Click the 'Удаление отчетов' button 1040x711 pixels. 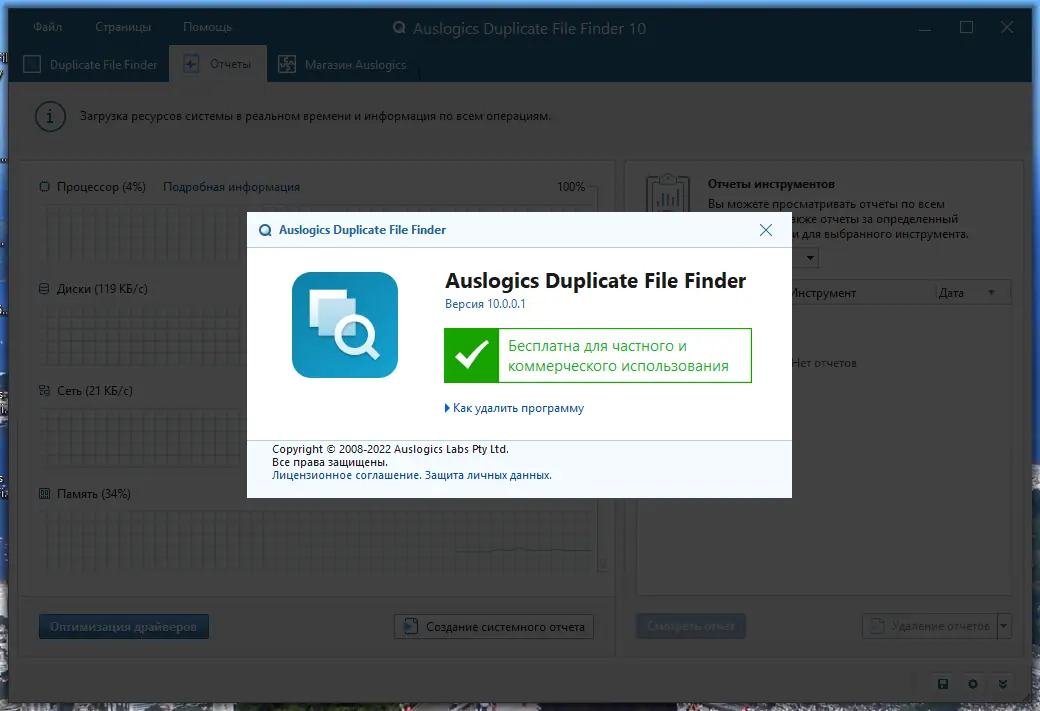[929, 626]
